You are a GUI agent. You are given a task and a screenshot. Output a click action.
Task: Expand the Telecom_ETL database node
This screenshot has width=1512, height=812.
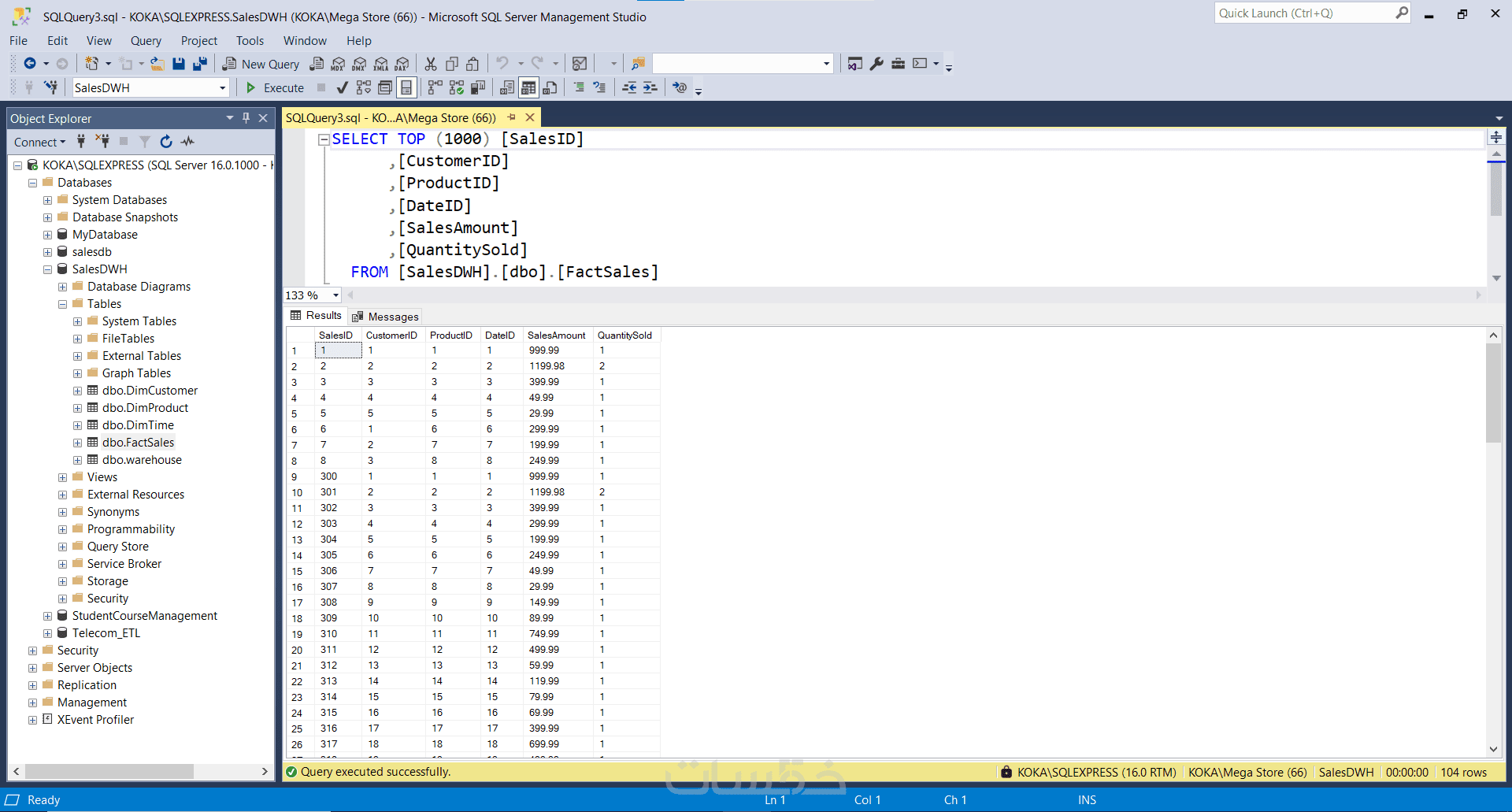tap(47, 633)
